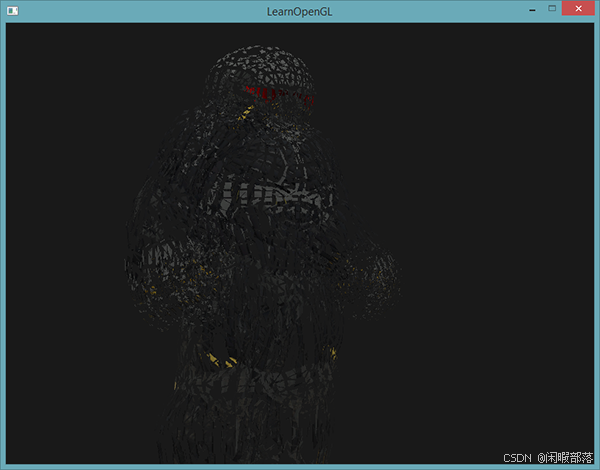Open the LearnOpenGL window system menu icon
The height and width of the screenshot is (470, 600).
tap(12, 11)
